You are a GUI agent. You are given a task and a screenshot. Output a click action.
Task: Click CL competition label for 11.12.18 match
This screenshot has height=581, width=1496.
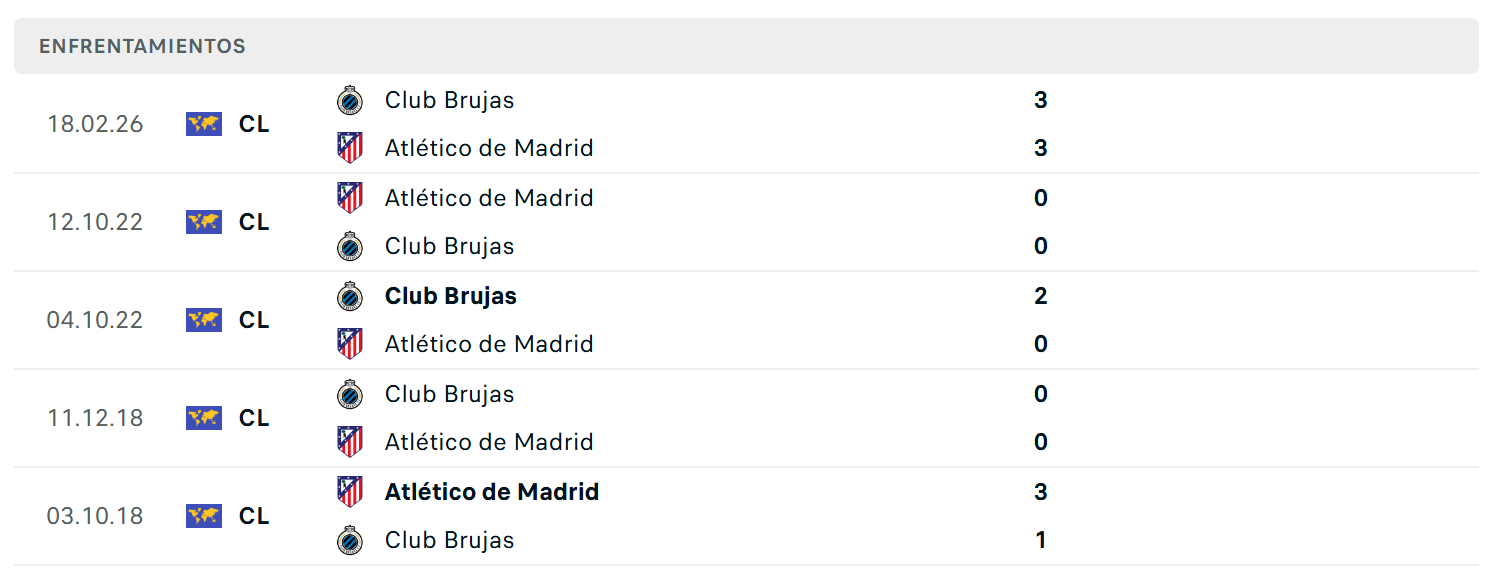[254, 418]
